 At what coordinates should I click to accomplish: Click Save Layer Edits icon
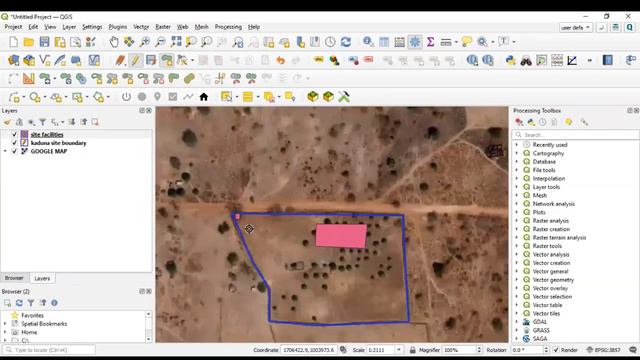[151, 60]
